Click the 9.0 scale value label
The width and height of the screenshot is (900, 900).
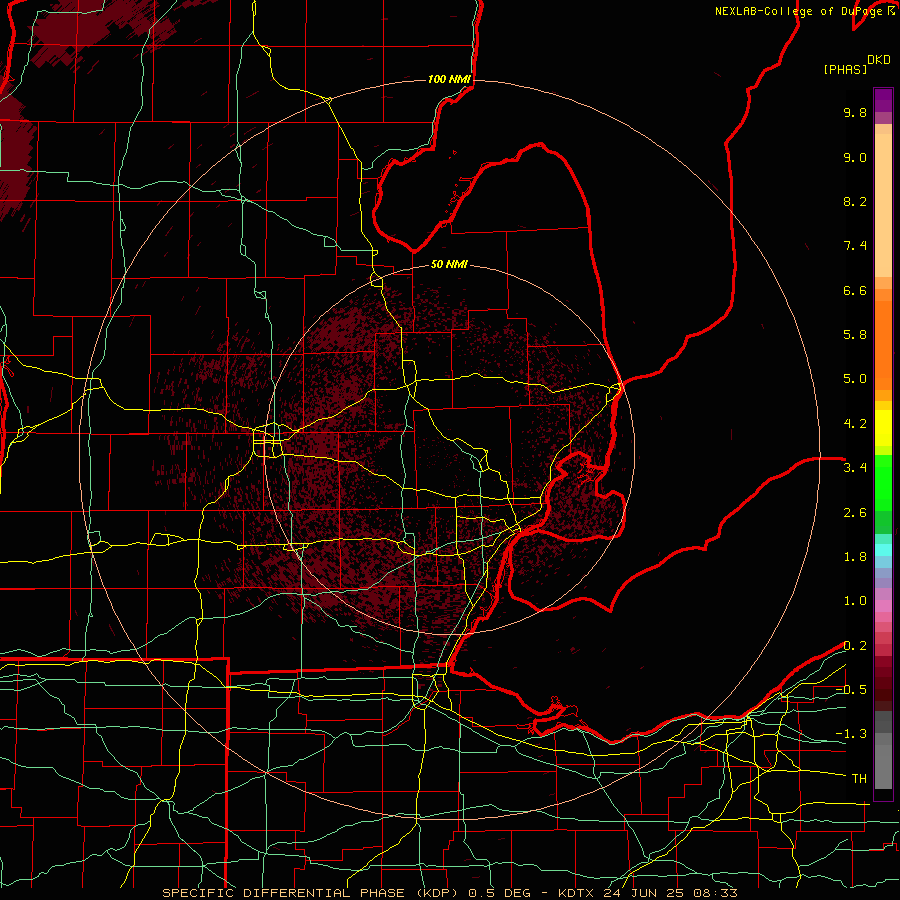pyautogui.click(x=855, y=157)
